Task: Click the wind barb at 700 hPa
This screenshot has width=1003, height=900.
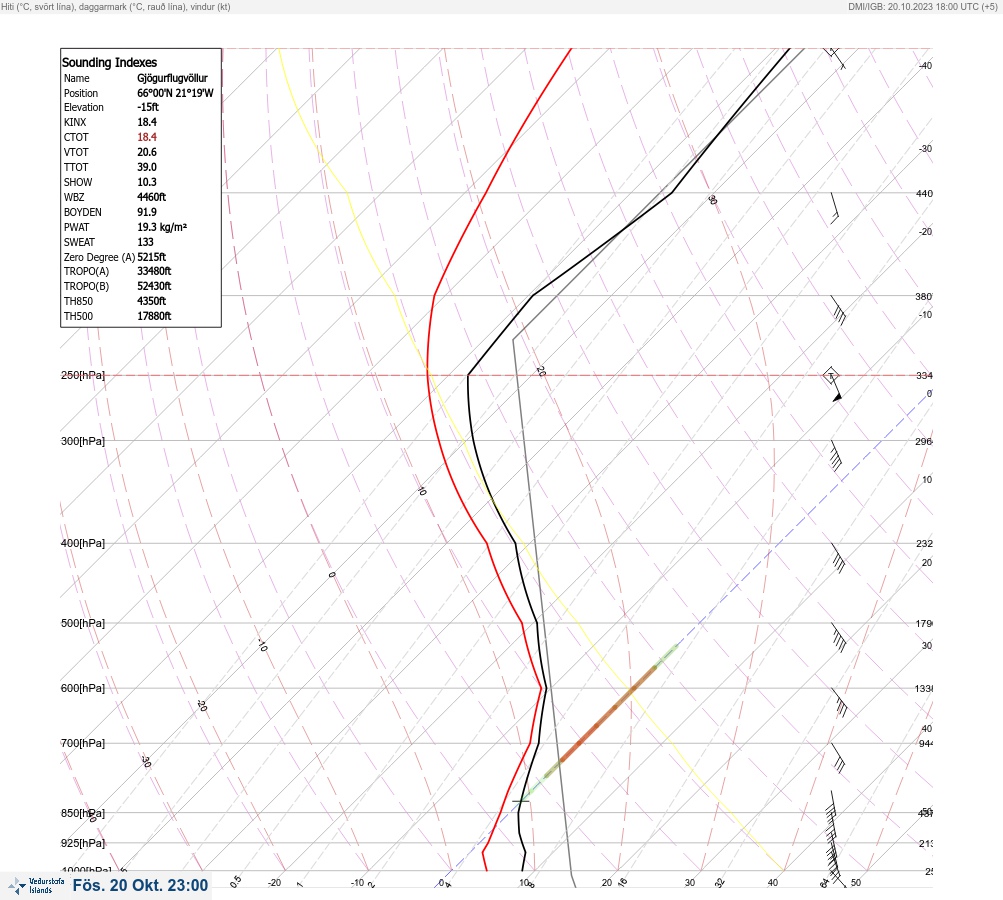Action: pyautogui.click(x=838, y=758)
